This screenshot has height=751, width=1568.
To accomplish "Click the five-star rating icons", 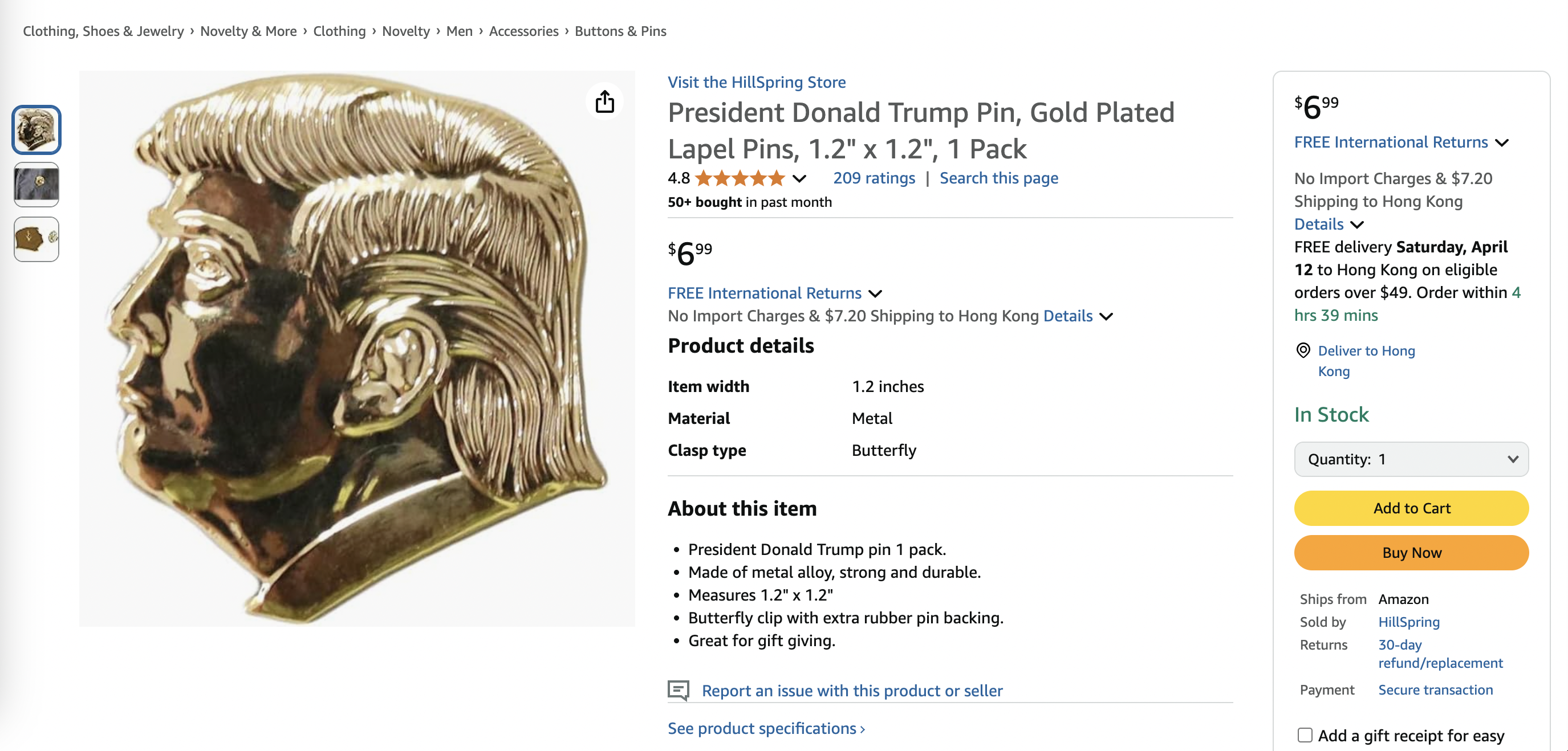I will [740, 178].
